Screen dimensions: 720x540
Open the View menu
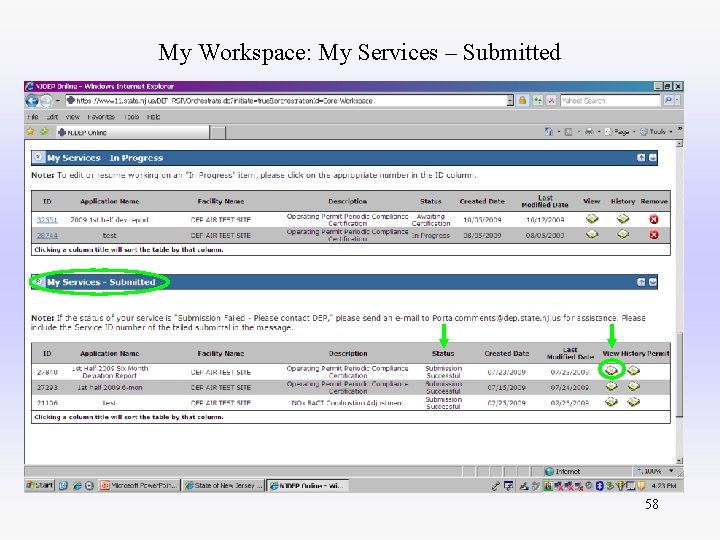click(x=73, y=117)
